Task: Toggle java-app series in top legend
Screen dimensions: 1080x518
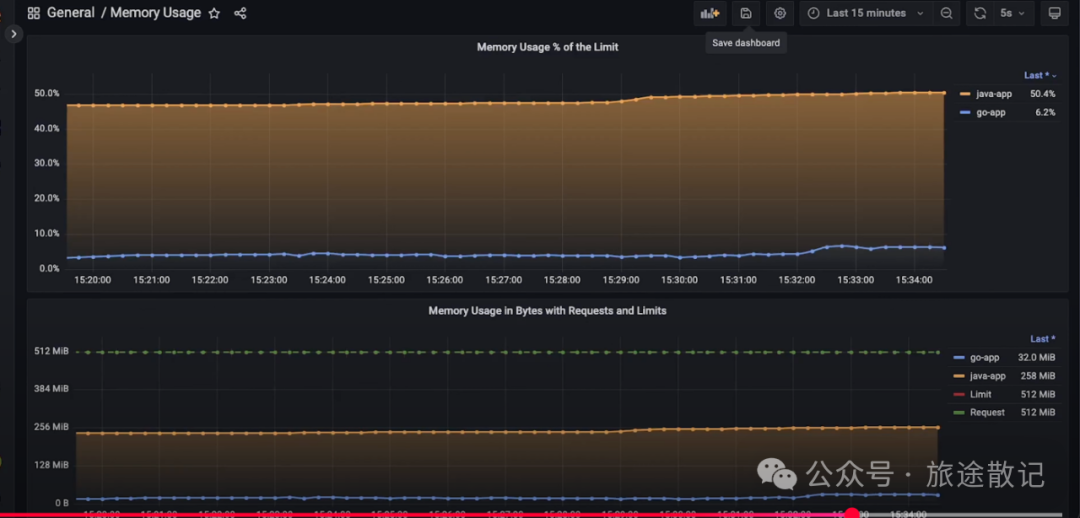Action: tap(994, 94)
